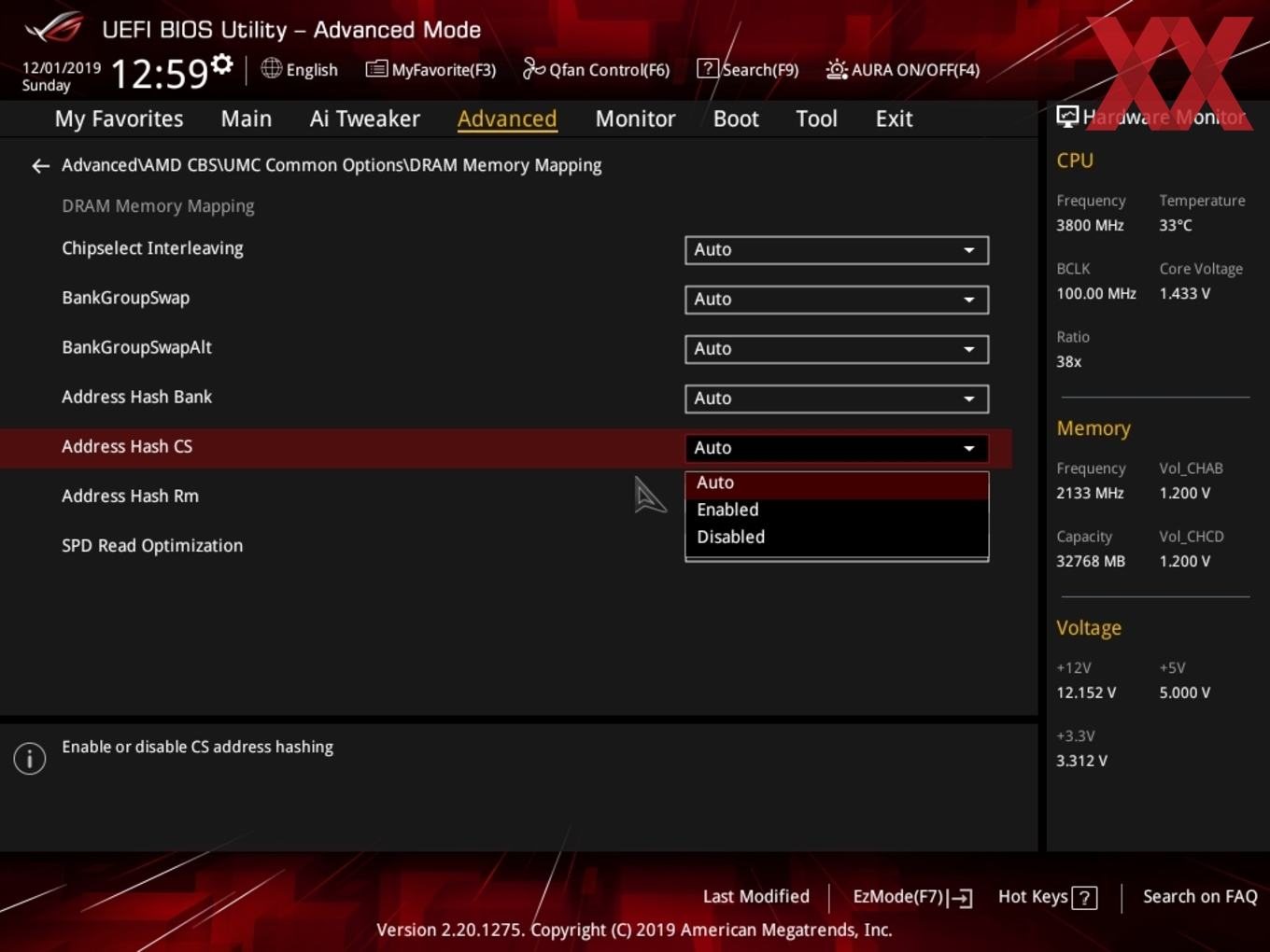The height and width of the screenshot is (952, 1270).
Task: Click the globe language icon
Action: (x=271, y=68)
